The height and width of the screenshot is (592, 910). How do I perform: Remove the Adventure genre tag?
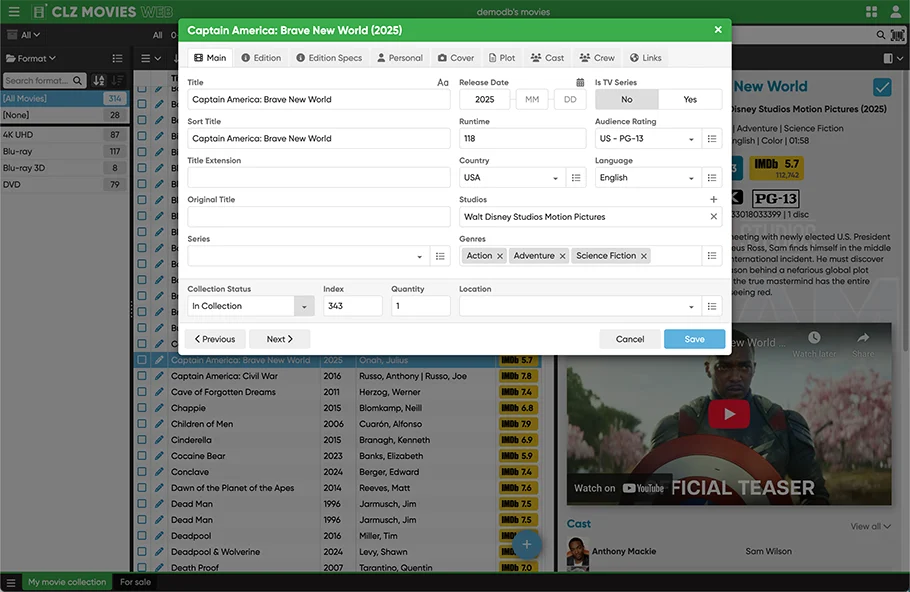562,256
